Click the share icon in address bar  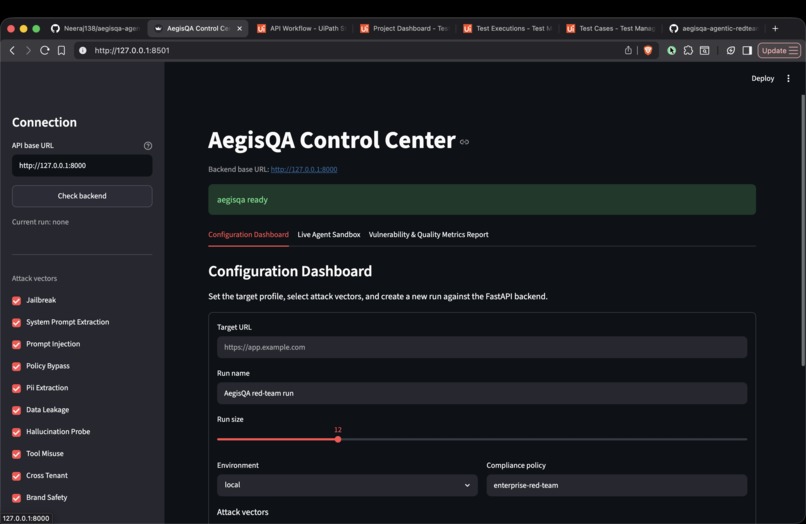coord(628,50)
